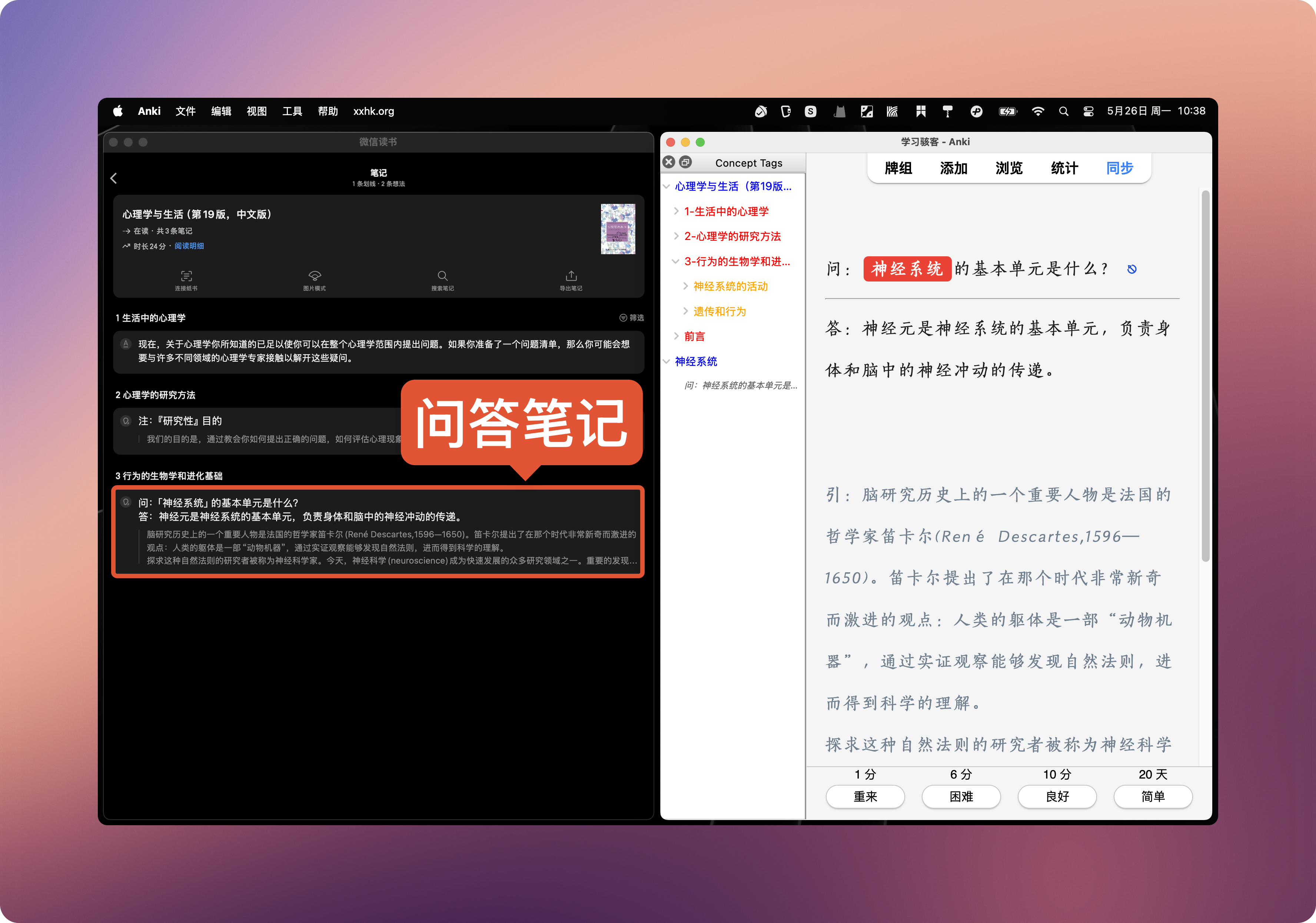
Task: Open the 浏览 tab in Anki
Action: [1009, 168]
